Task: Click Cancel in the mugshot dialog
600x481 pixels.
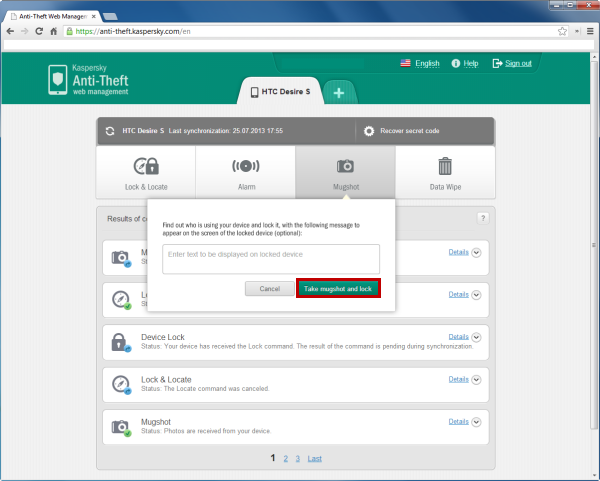Action: pos(270,289)
